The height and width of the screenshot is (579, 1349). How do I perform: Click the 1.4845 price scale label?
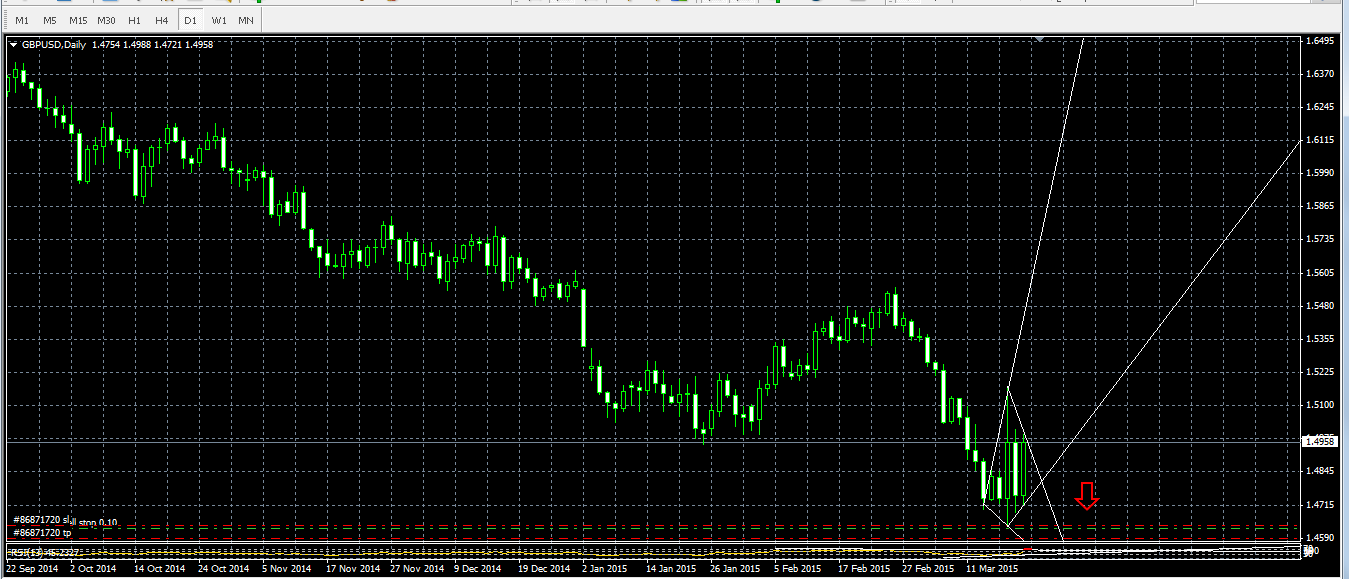coord(1320,471)
